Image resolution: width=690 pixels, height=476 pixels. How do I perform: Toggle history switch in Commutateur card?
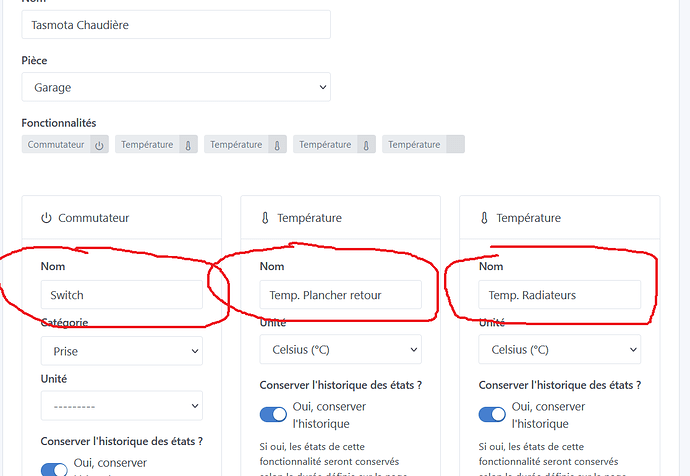(54, 469)
